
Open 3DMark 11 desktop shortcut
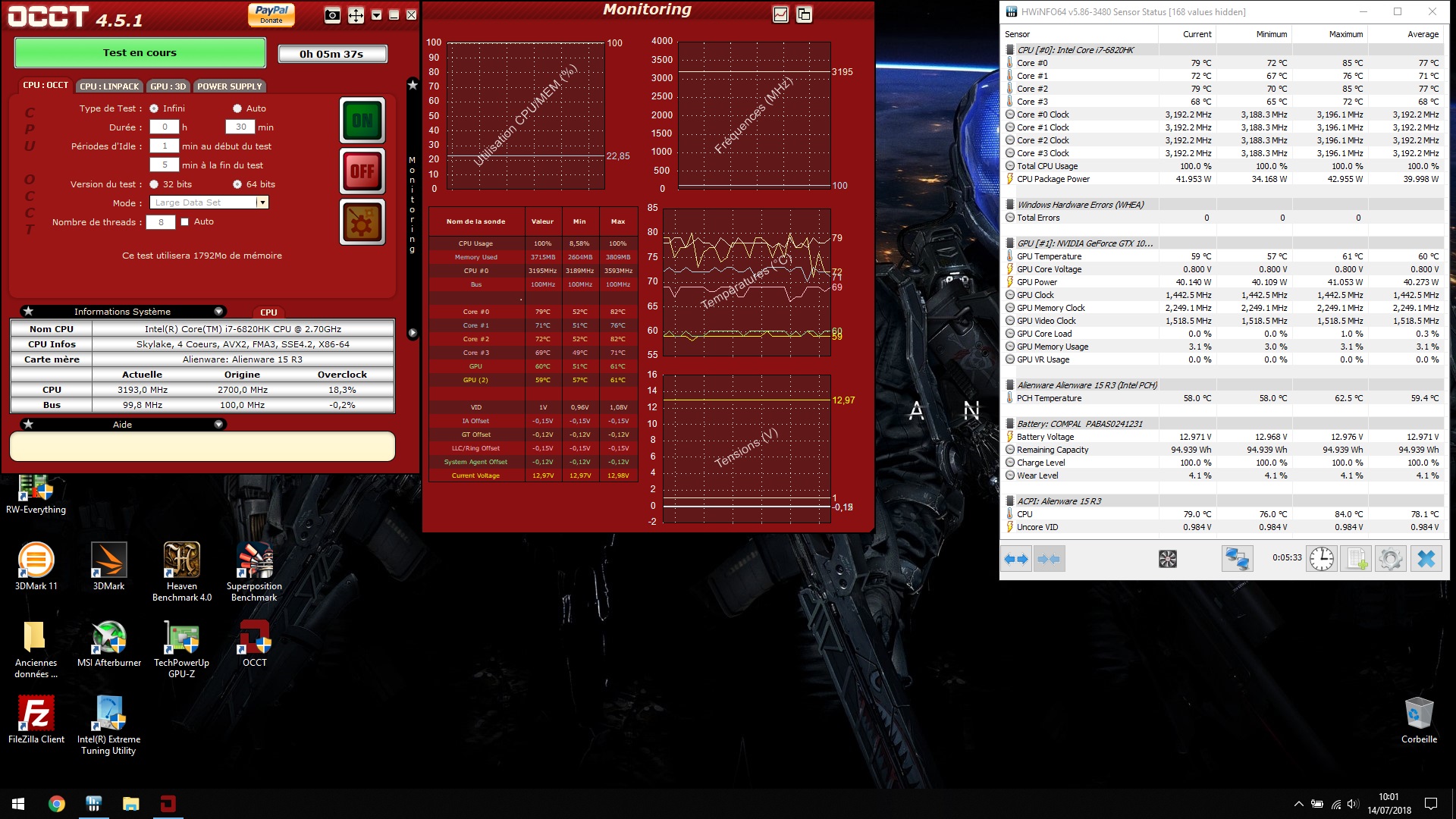click(x=36, y=566)
